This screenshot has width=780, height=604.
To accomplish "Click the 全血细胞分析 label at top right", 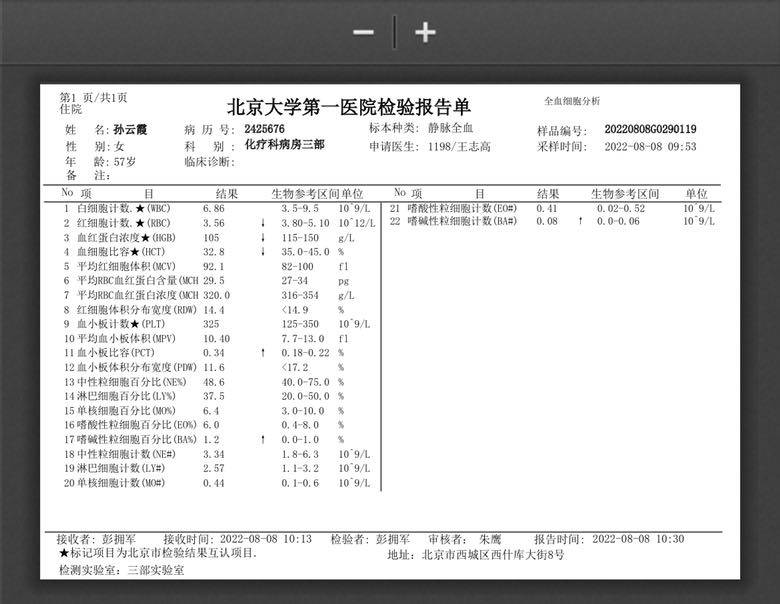I will tap(572, 101).
